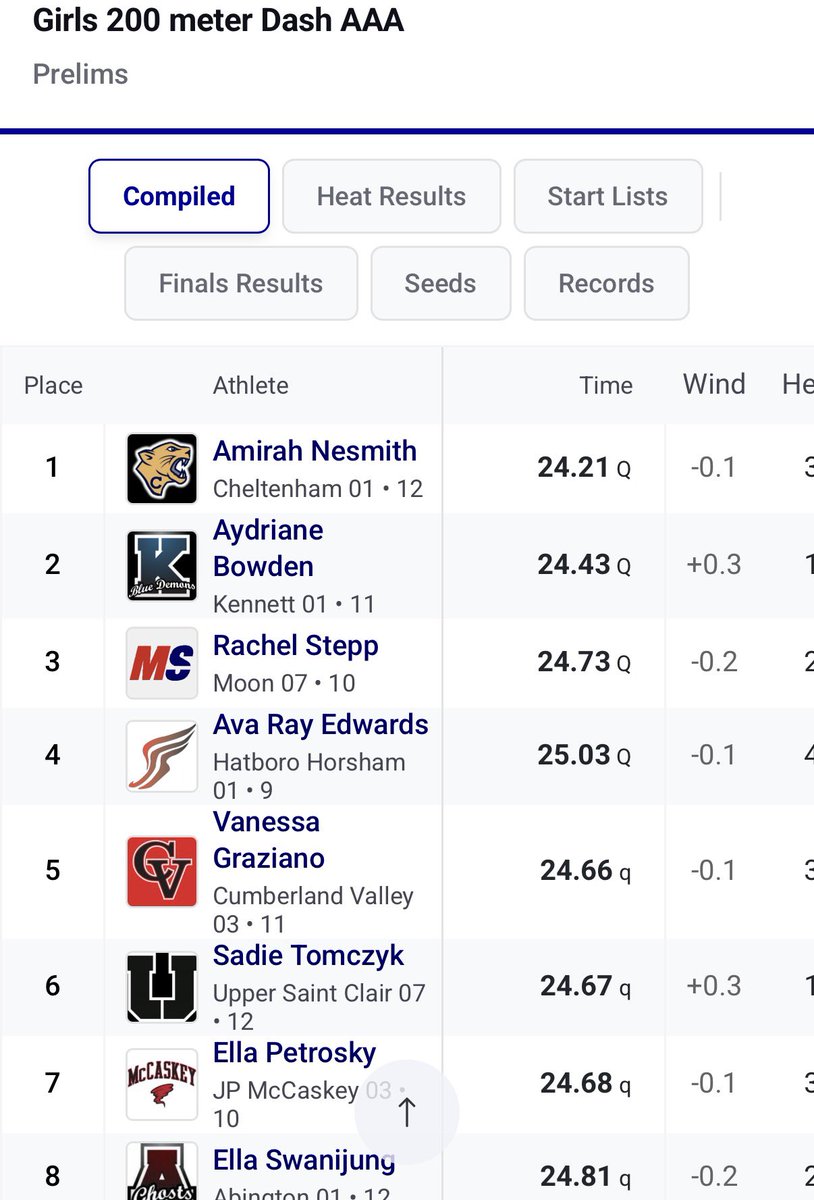Tap the Cumberland Valley CV logo

click(x=162, y=871)
